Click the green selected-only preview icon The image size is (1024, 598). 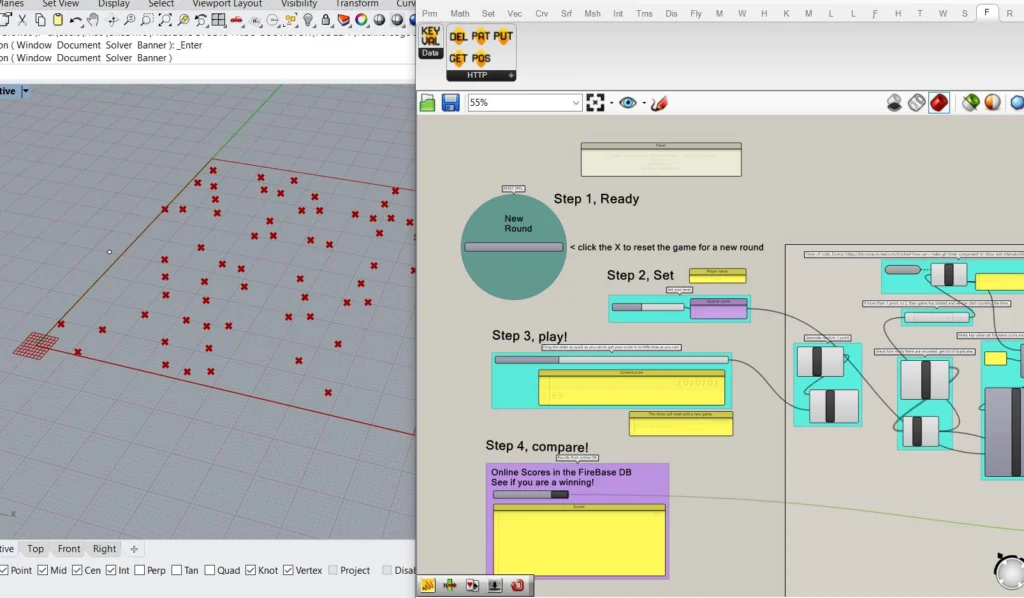tap(970, 102)
